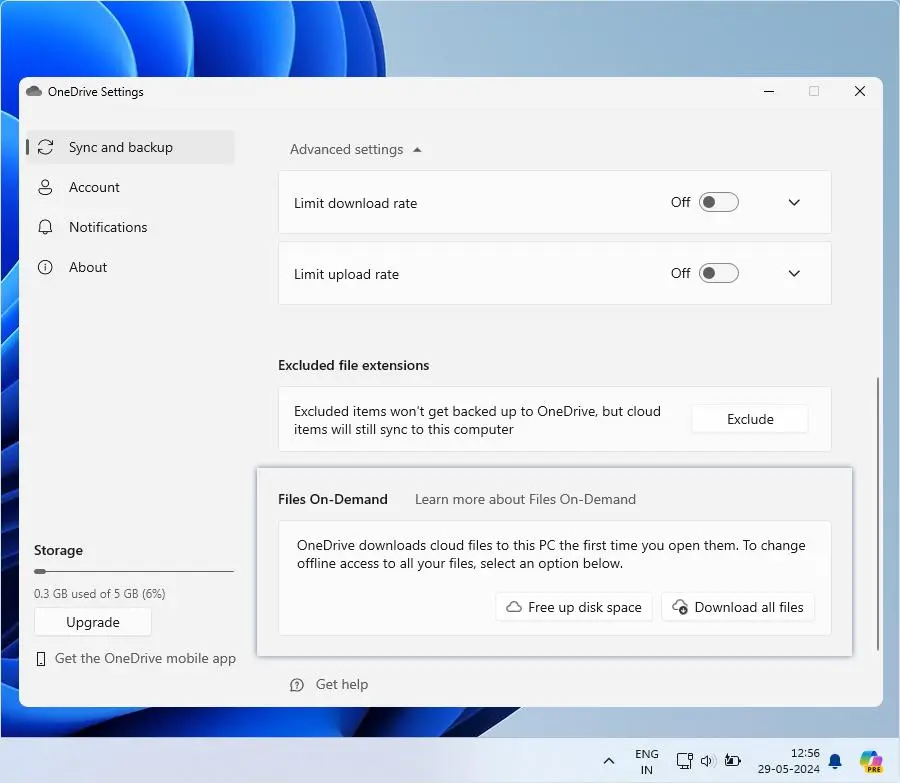Open the About section
The height and width of the screenshot is (783, 900).
[130, 268]
